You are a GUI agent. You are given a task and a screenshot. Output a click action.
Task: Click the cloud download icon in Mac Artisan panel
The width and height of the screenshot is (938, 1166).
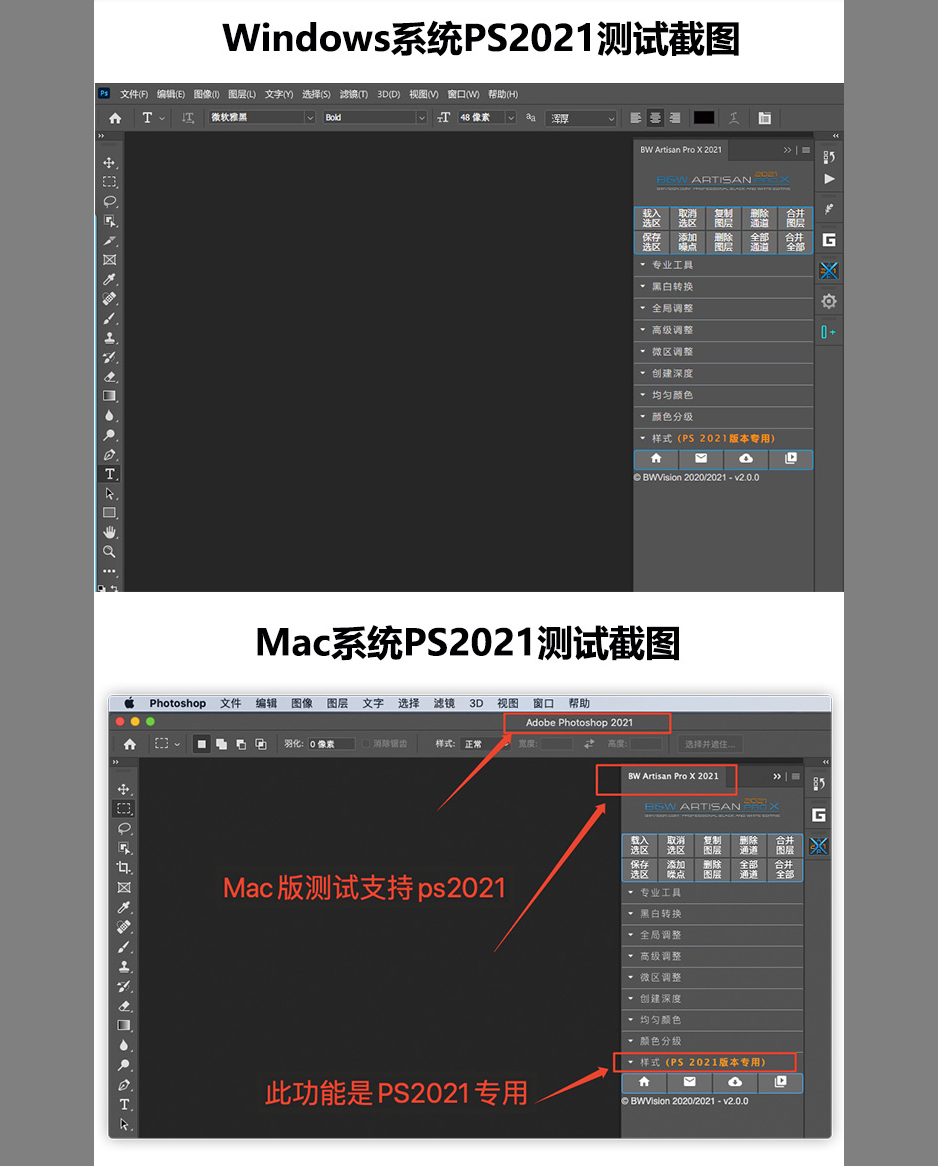[x=735, y=1082]
